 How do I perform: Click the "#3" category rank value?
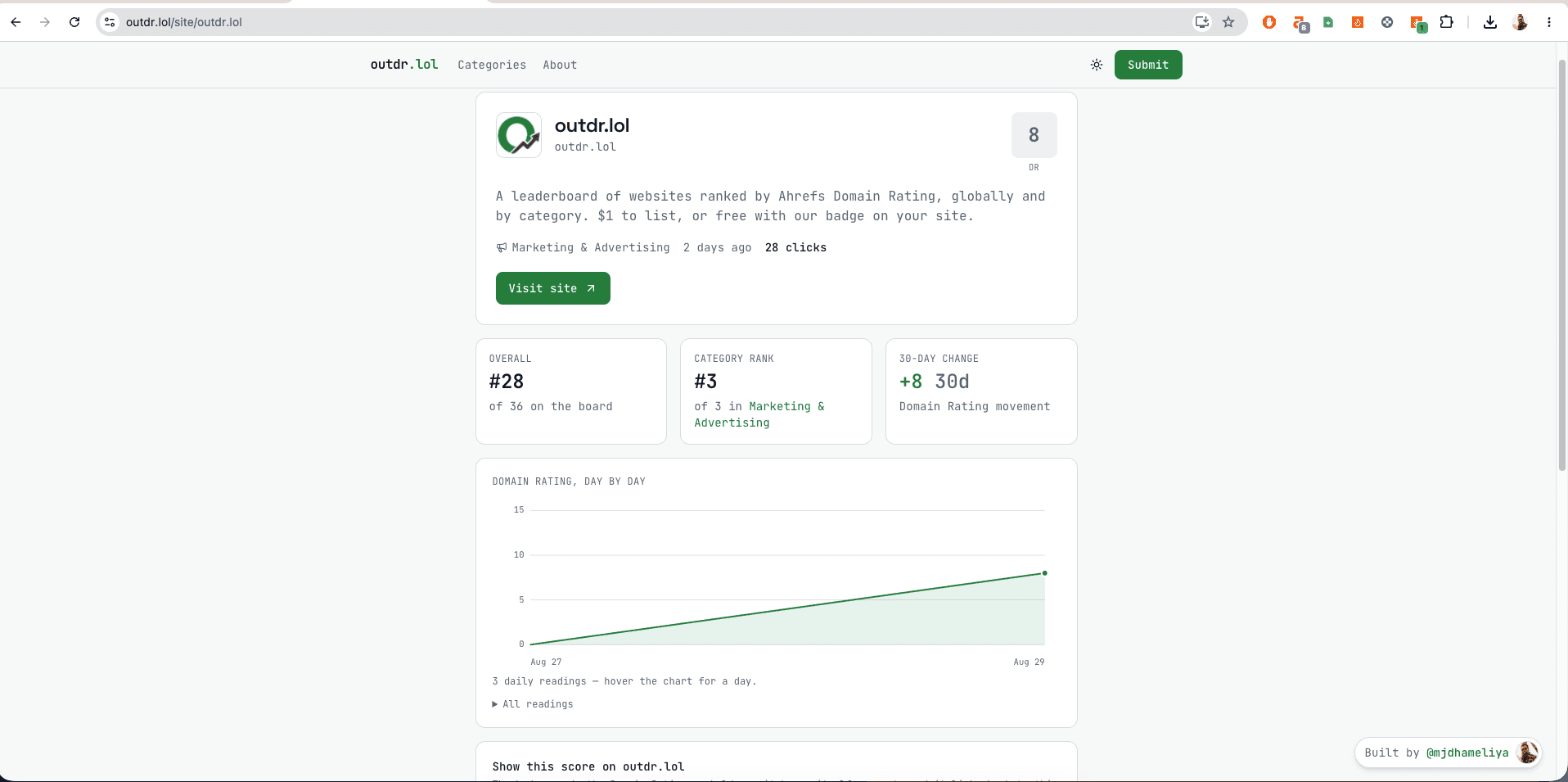[x=705, y=382]
